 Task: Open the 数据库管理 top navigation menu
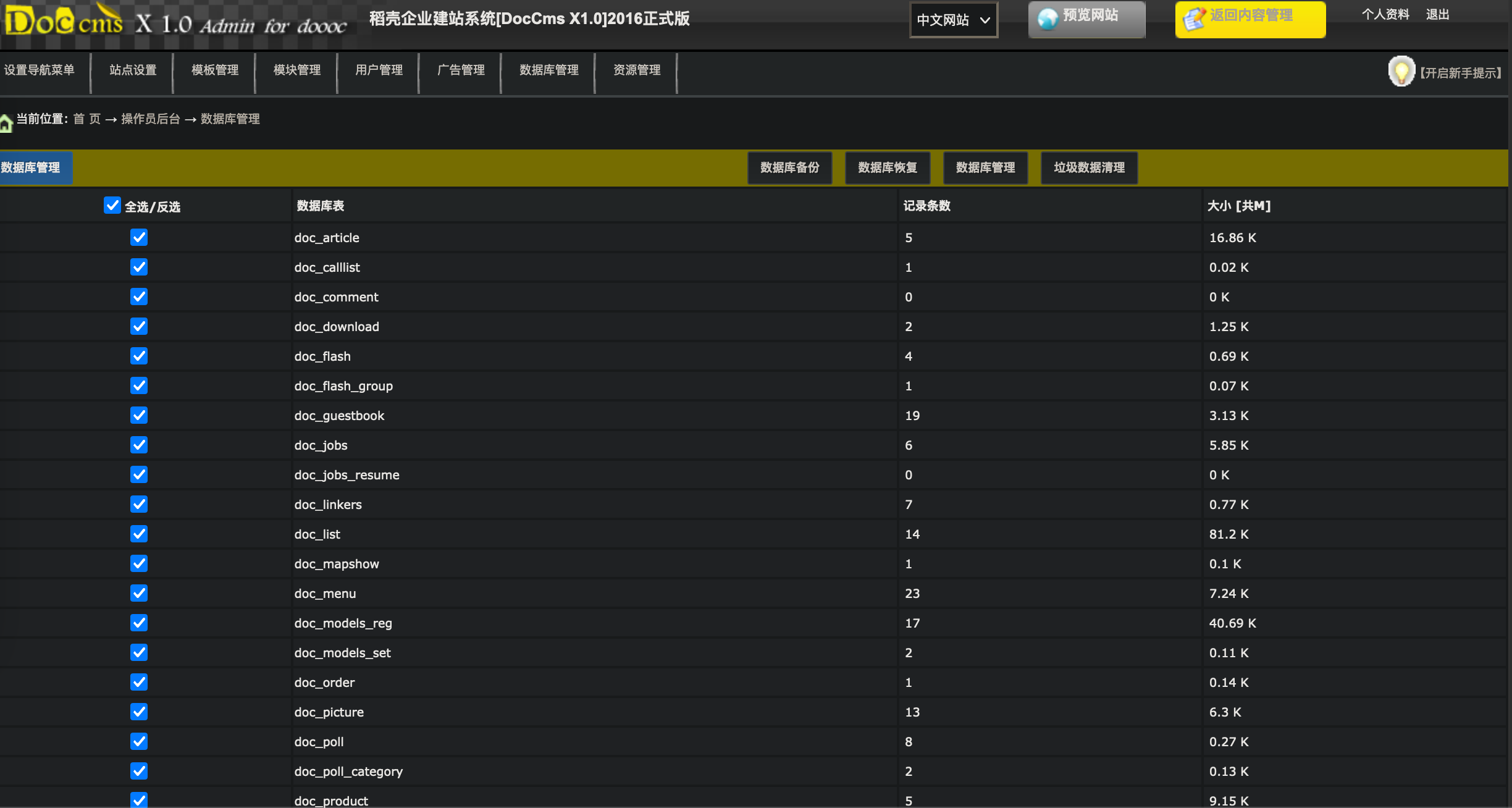[x=548, y=70]
